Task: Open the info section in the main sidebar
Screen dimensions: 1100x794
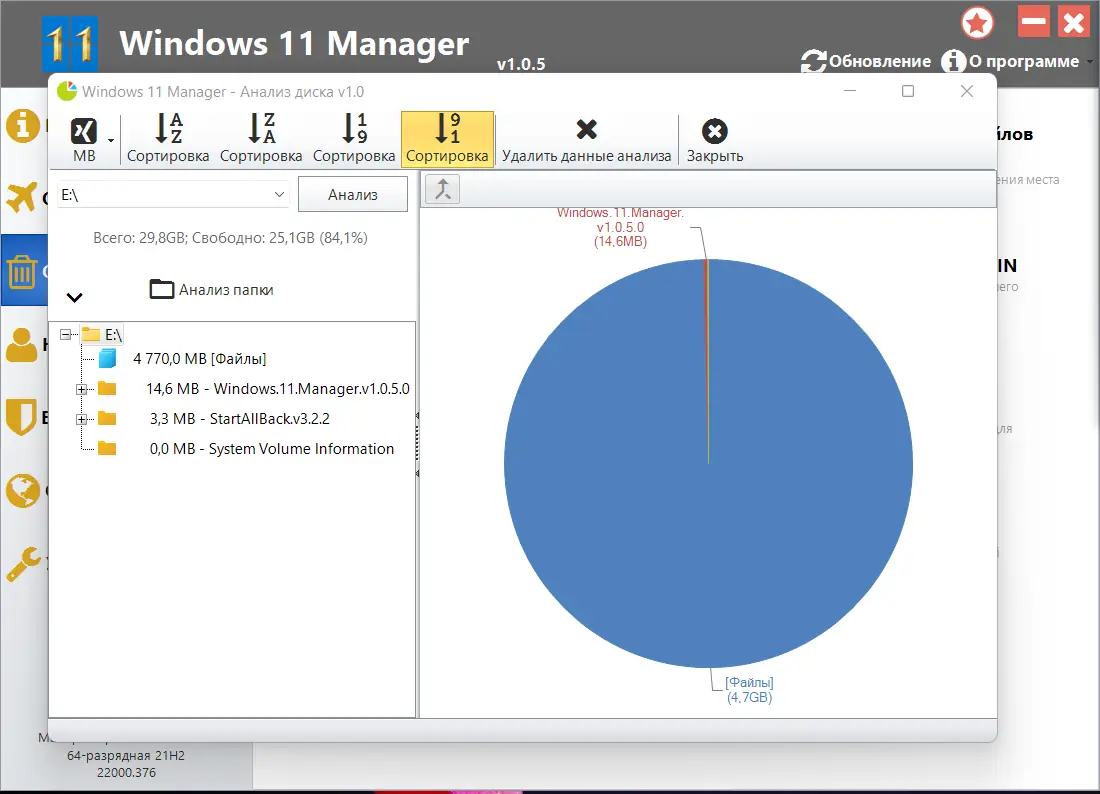Action: (x=23, y=126)
